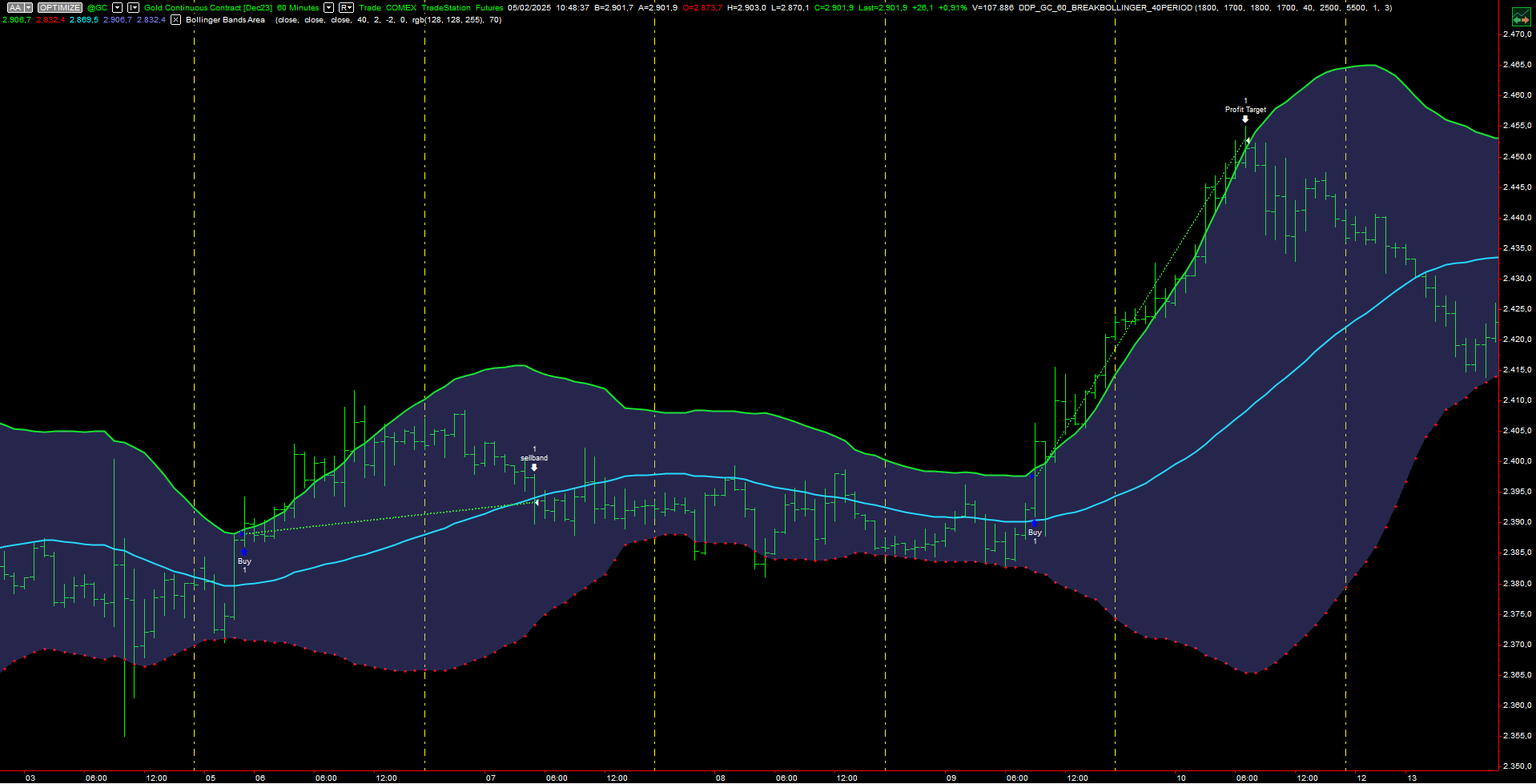Open the 60 Minutes interval dropdown
Screen dimensions: 1536x784
tap(328, 6)
